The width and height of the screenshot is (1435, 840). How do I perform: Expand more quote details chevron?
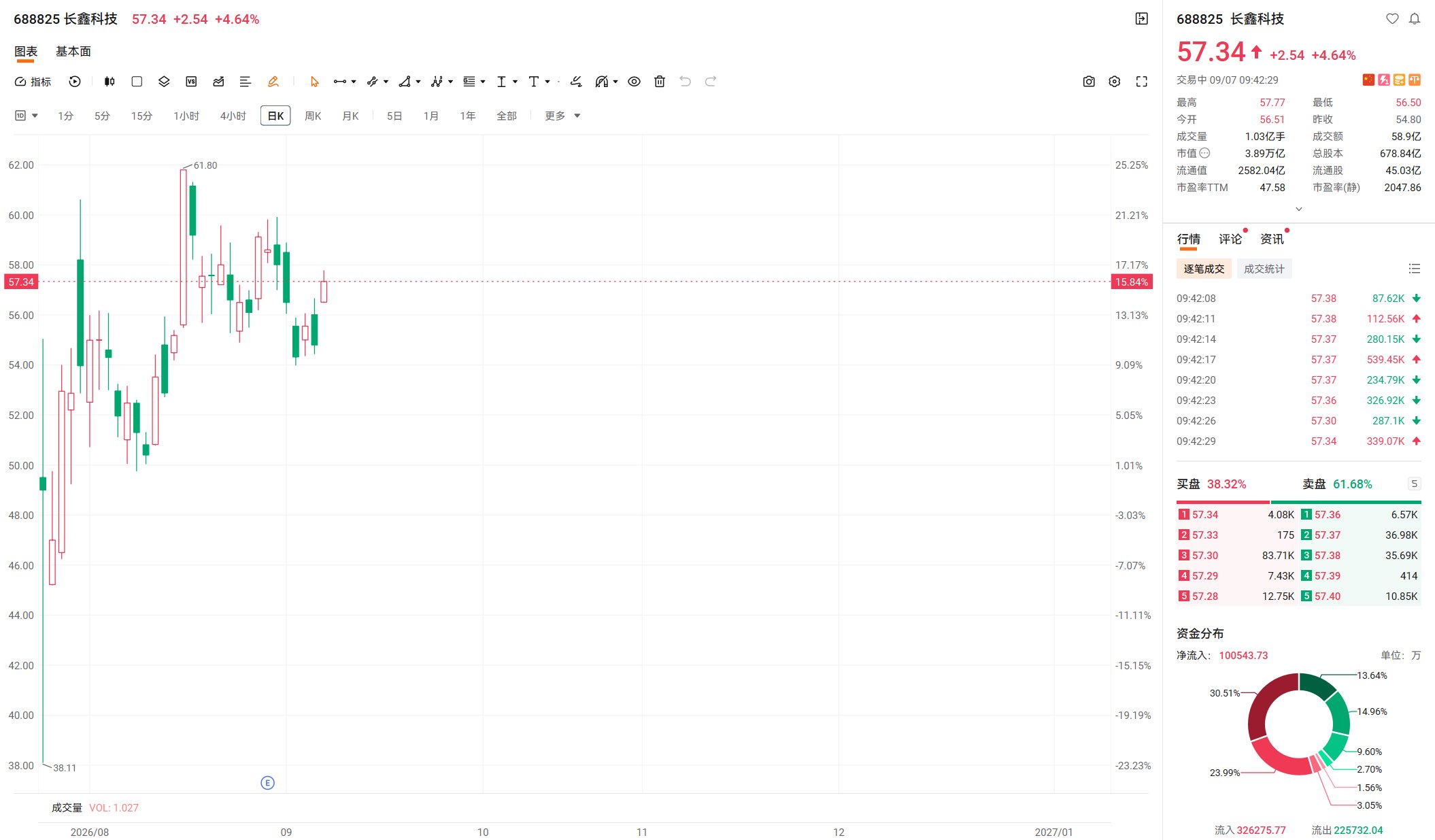point(1299,209)
